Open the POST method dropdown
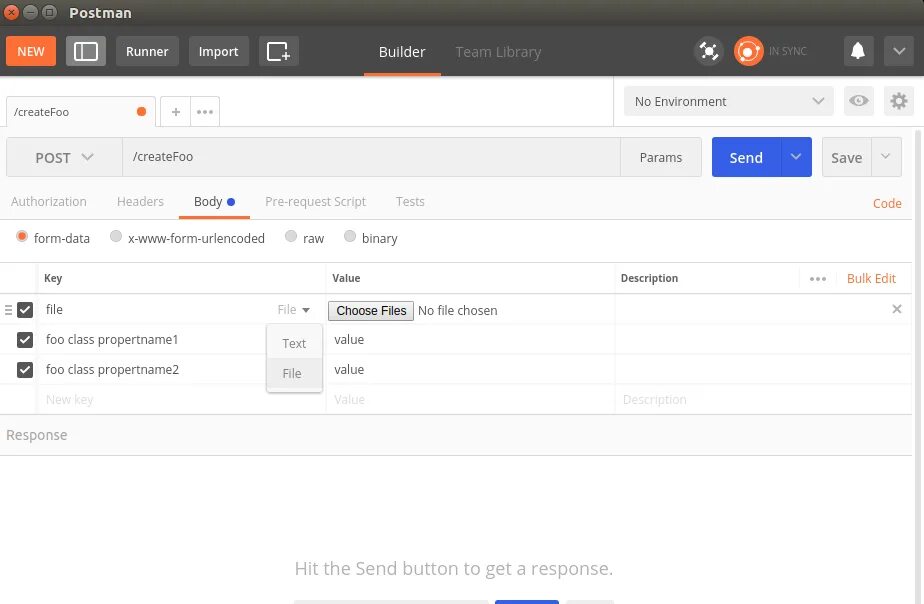The image size is (924, 604). [x=64, y=157]
